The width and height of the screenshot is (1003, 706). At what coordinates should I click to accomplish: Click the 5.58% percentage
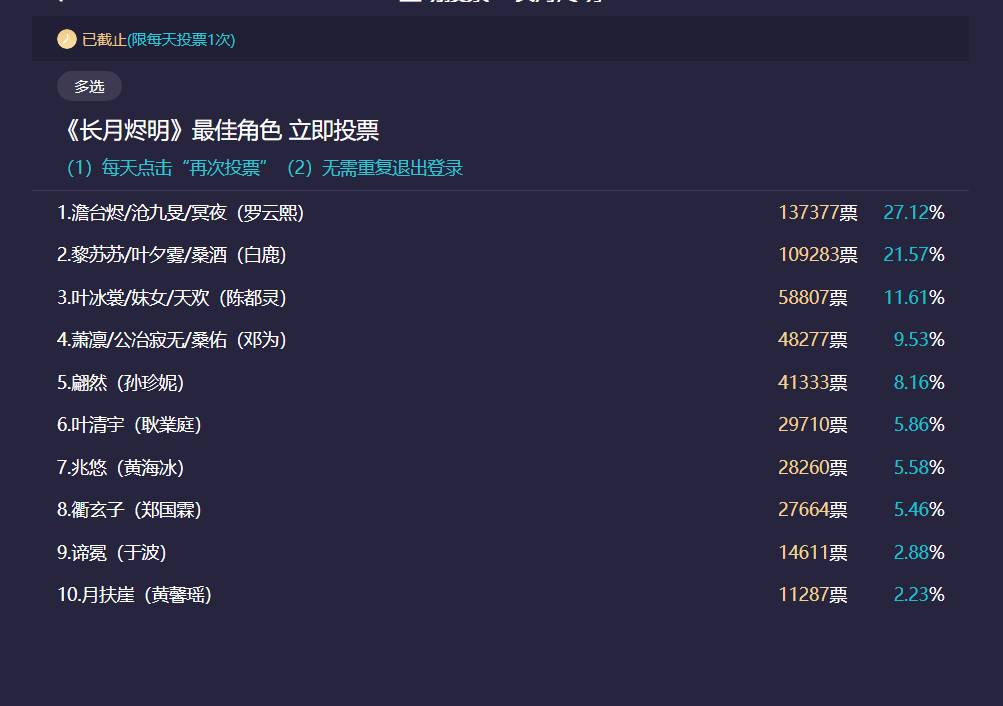pyautogui.click(x=919, y=467)
